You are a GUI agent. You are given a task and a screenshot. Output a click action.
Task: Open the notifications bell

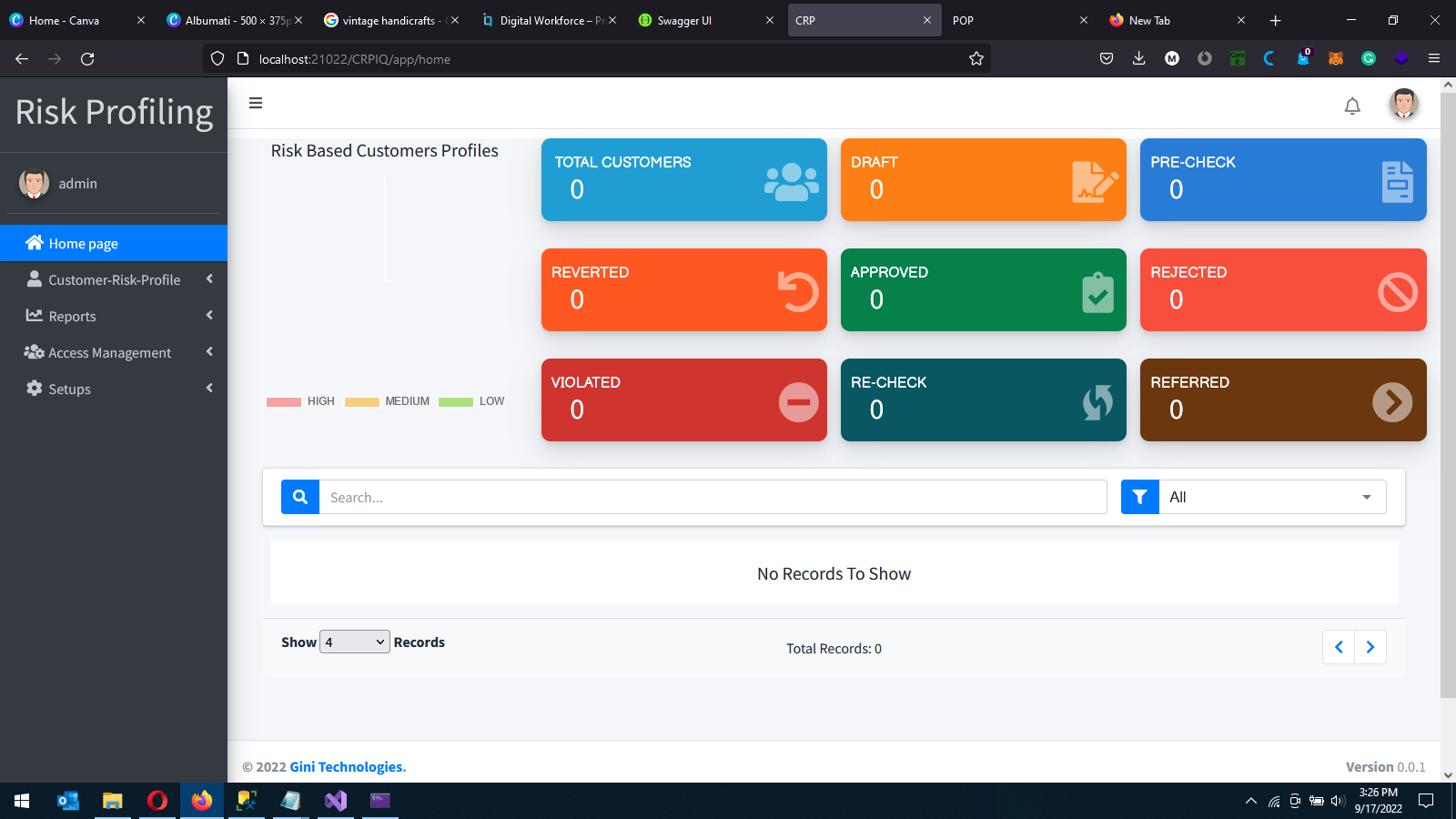coord(1352,106)
